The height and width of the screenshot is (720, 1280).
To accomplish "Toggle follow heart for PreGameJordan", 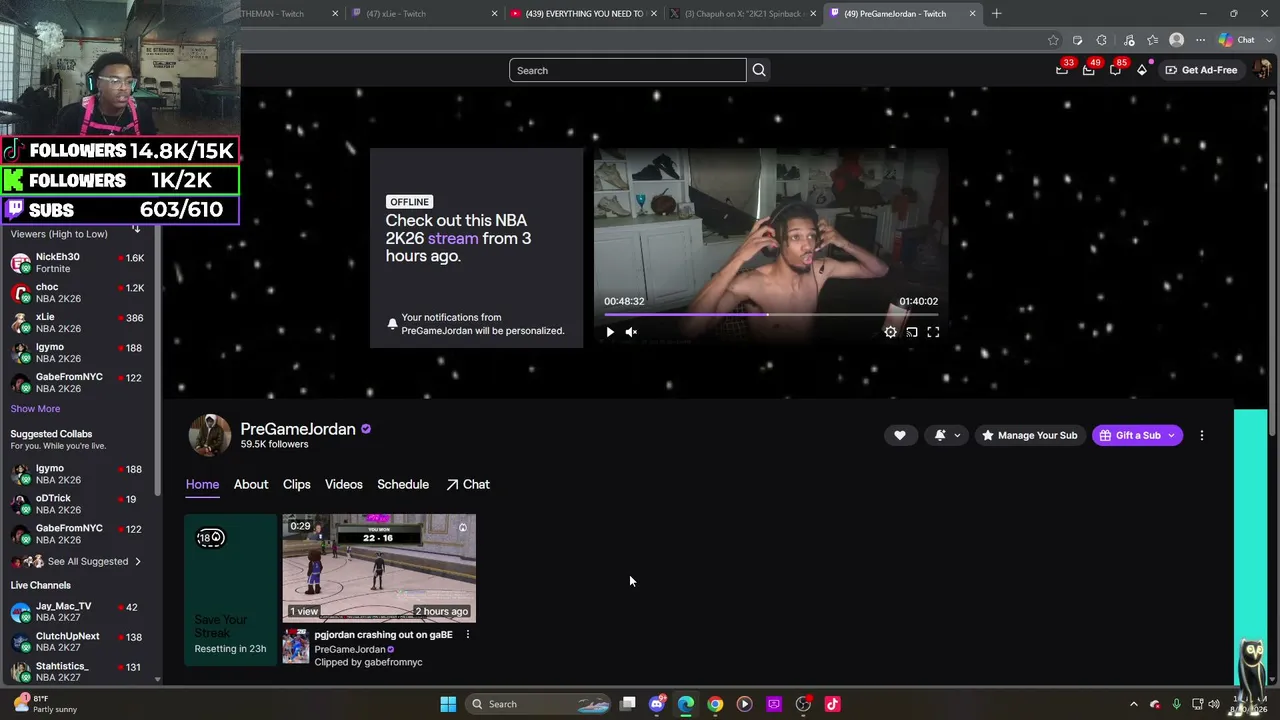I will (900, 435).
